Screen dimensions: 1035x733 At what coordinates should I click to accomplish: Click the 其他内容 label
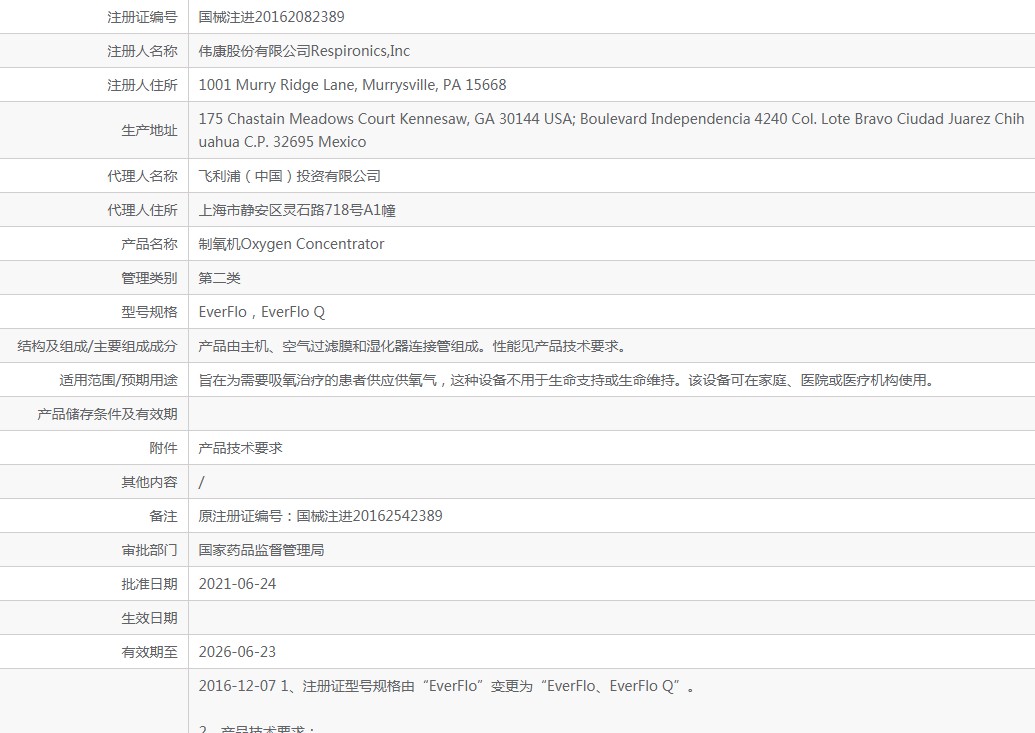tap(150, 482)
